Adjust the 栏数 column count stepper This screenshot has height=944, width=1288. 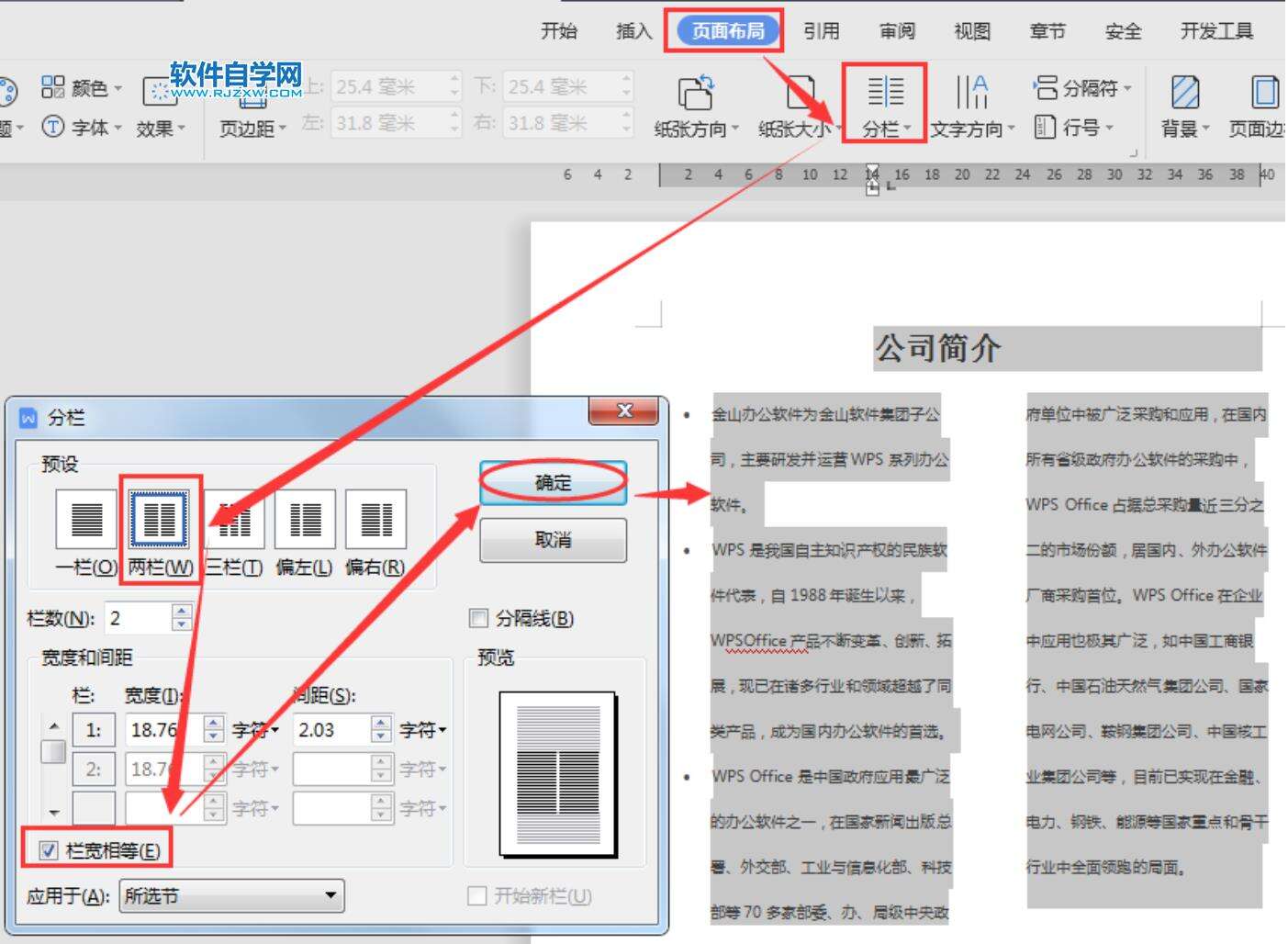[x=182, y=618]
